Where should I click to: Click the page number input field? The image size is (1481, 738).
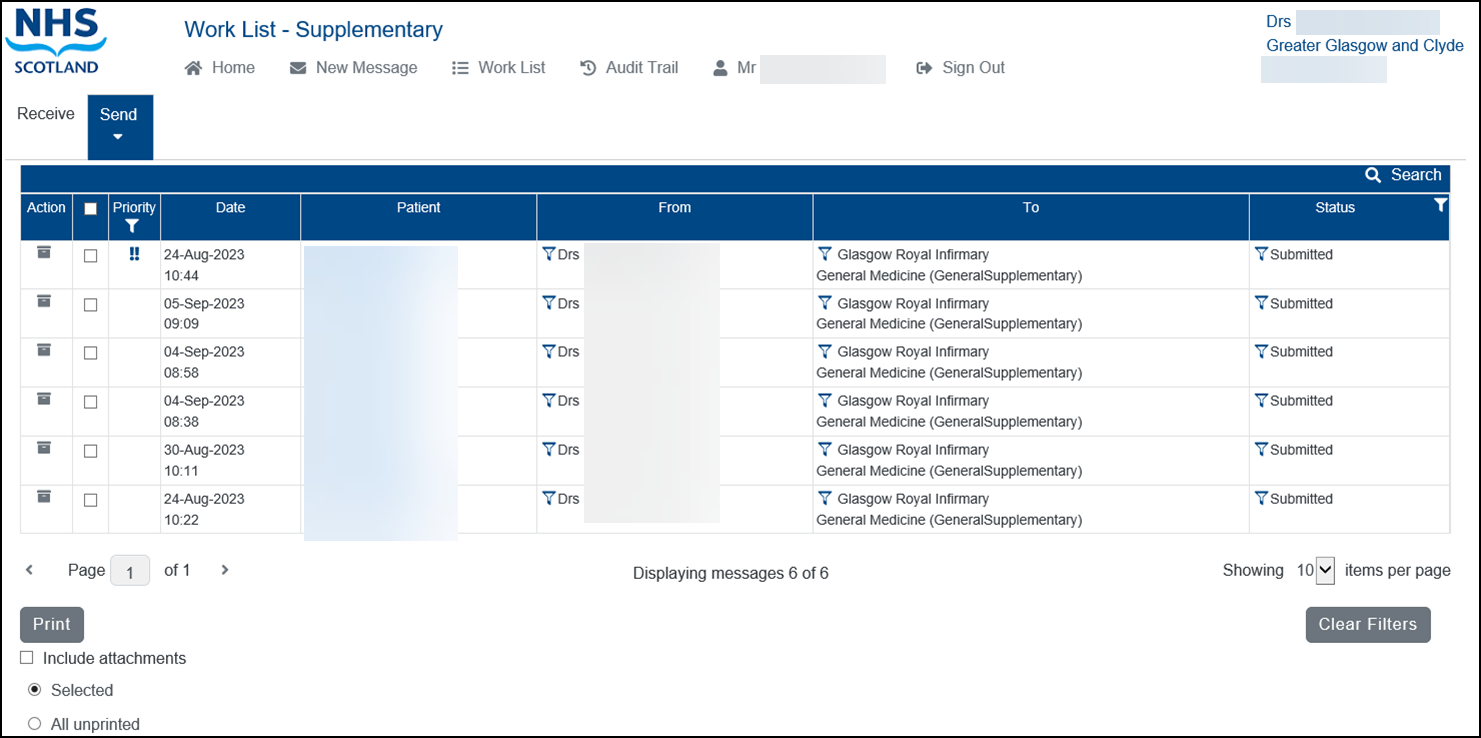point(130,571)
